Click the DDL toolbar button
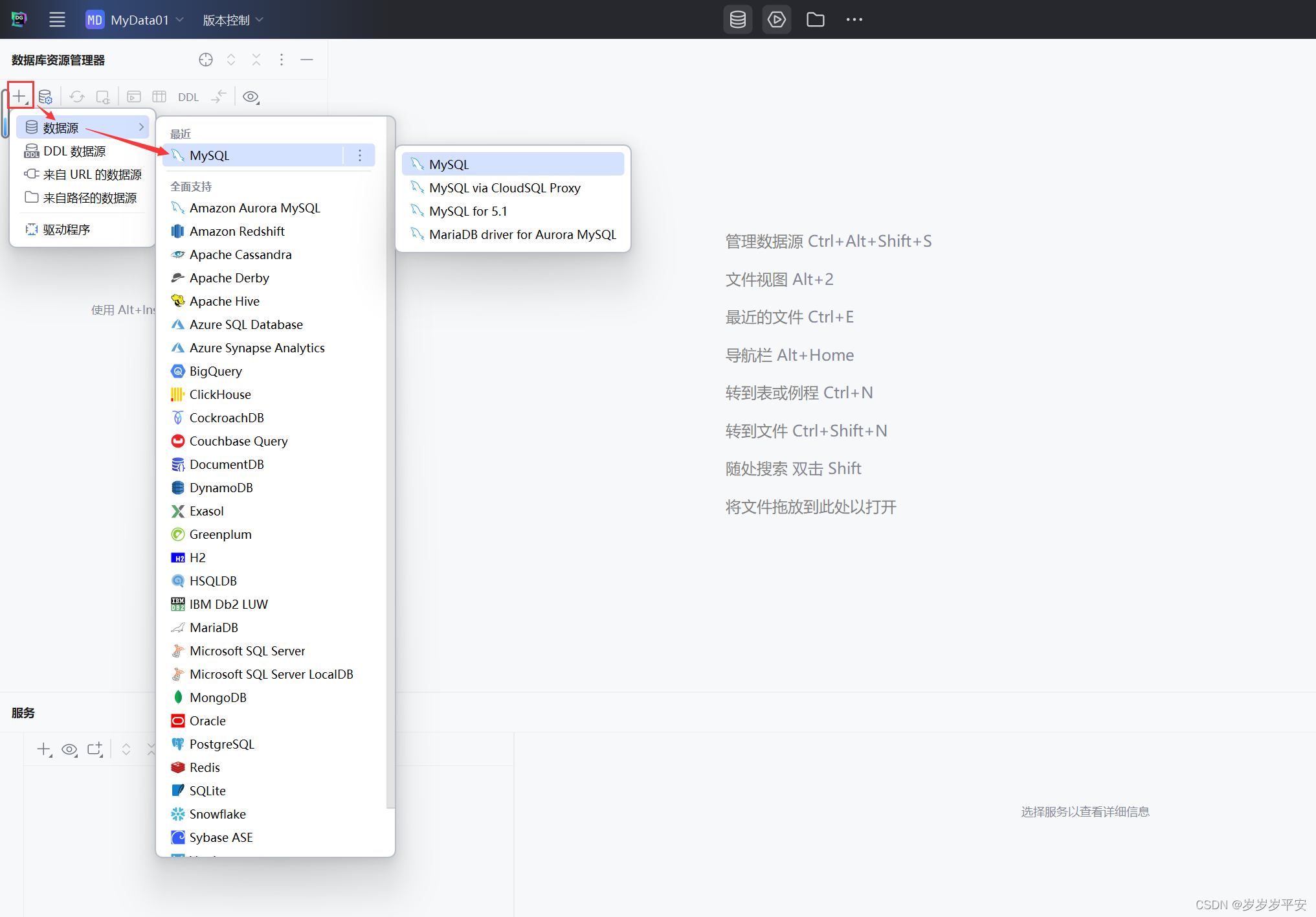Image resolution: width=1316 pixels, height=917 pixels. point(188,96)
